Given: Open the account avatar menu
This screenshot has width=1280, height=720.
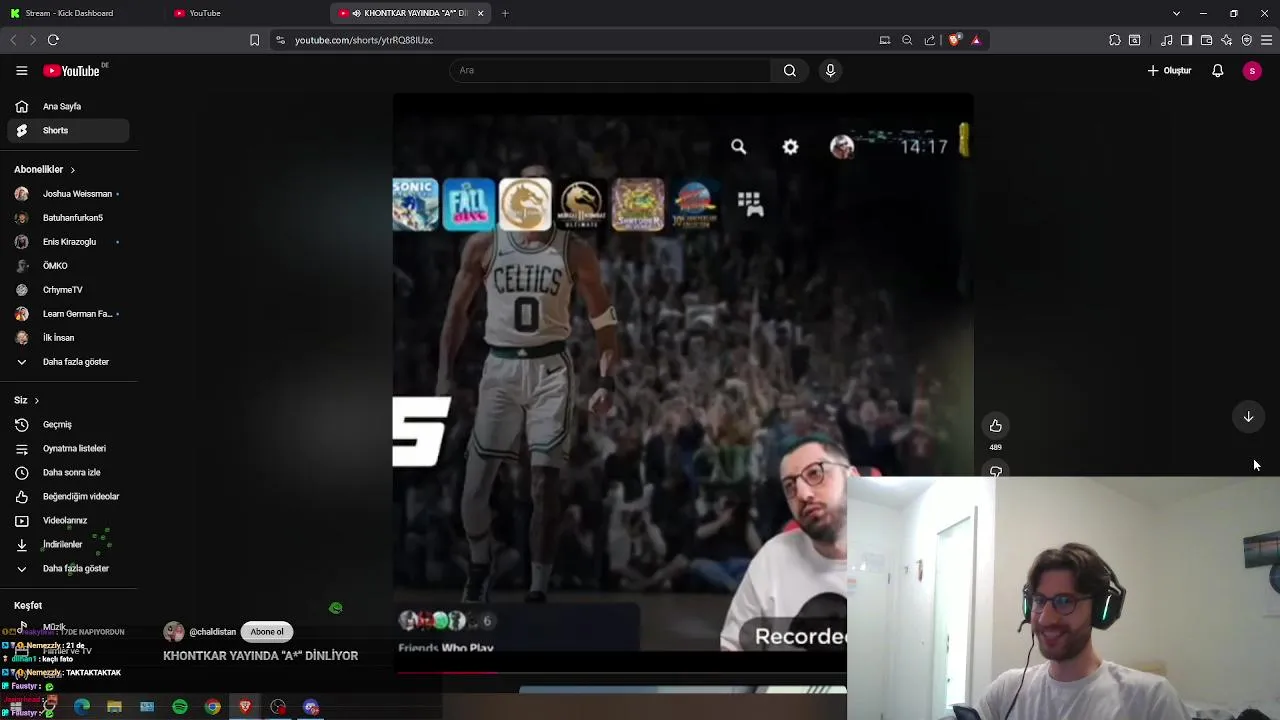Looking at the screenshot, I should click(x=1252, y=70).
